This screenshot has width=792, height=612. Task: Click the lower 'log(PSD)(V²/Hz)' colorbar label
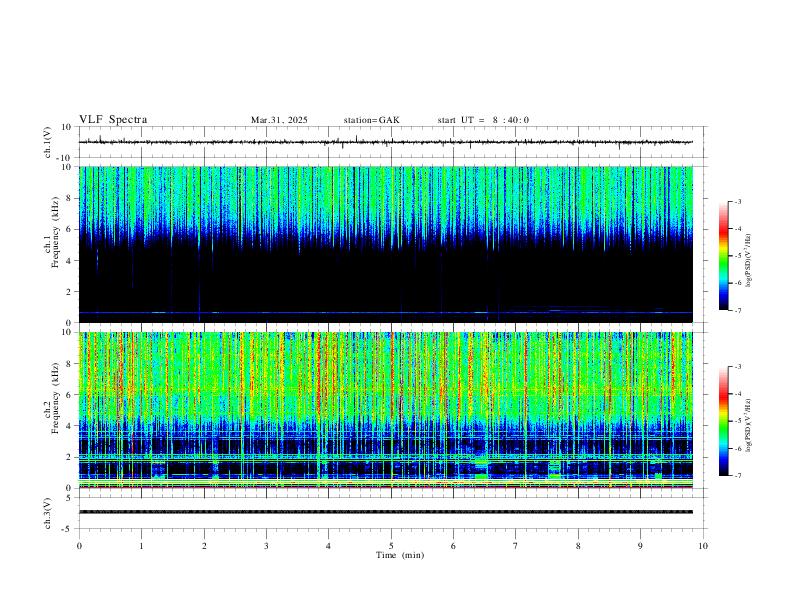click(748, 425)
